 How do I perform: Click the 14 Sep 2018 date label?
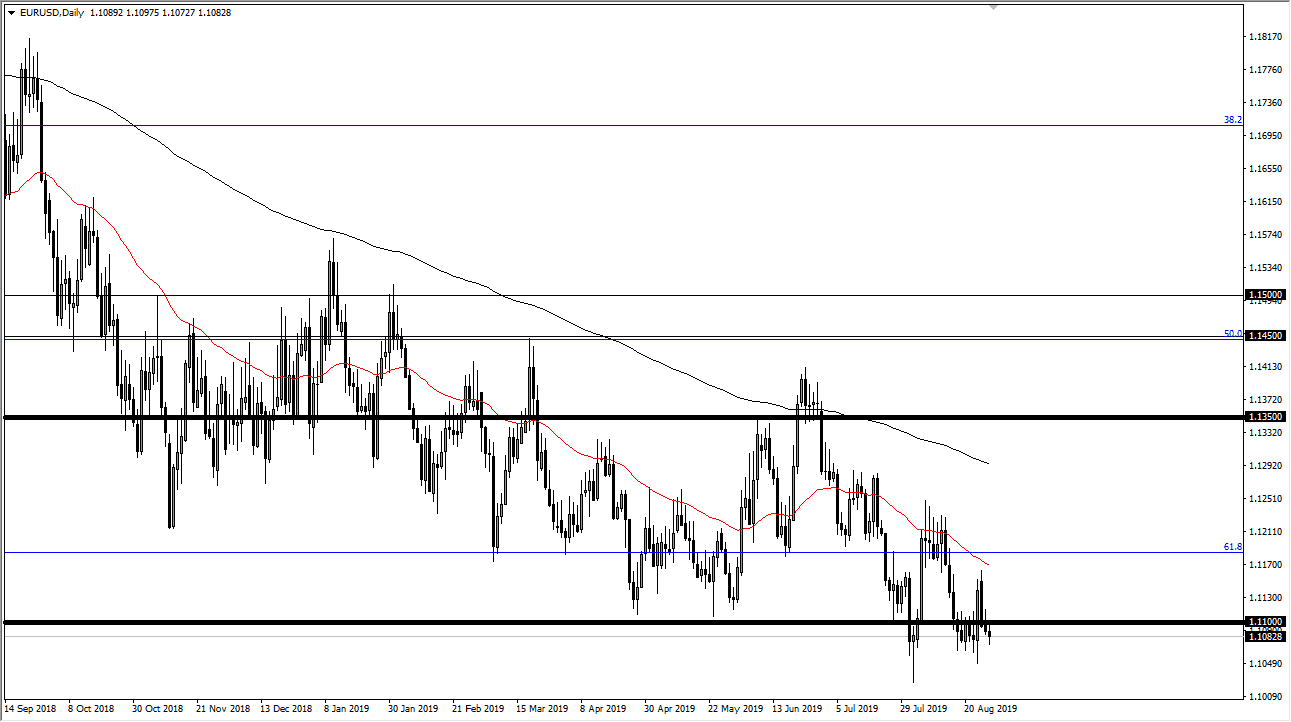[x=31, y=708]
